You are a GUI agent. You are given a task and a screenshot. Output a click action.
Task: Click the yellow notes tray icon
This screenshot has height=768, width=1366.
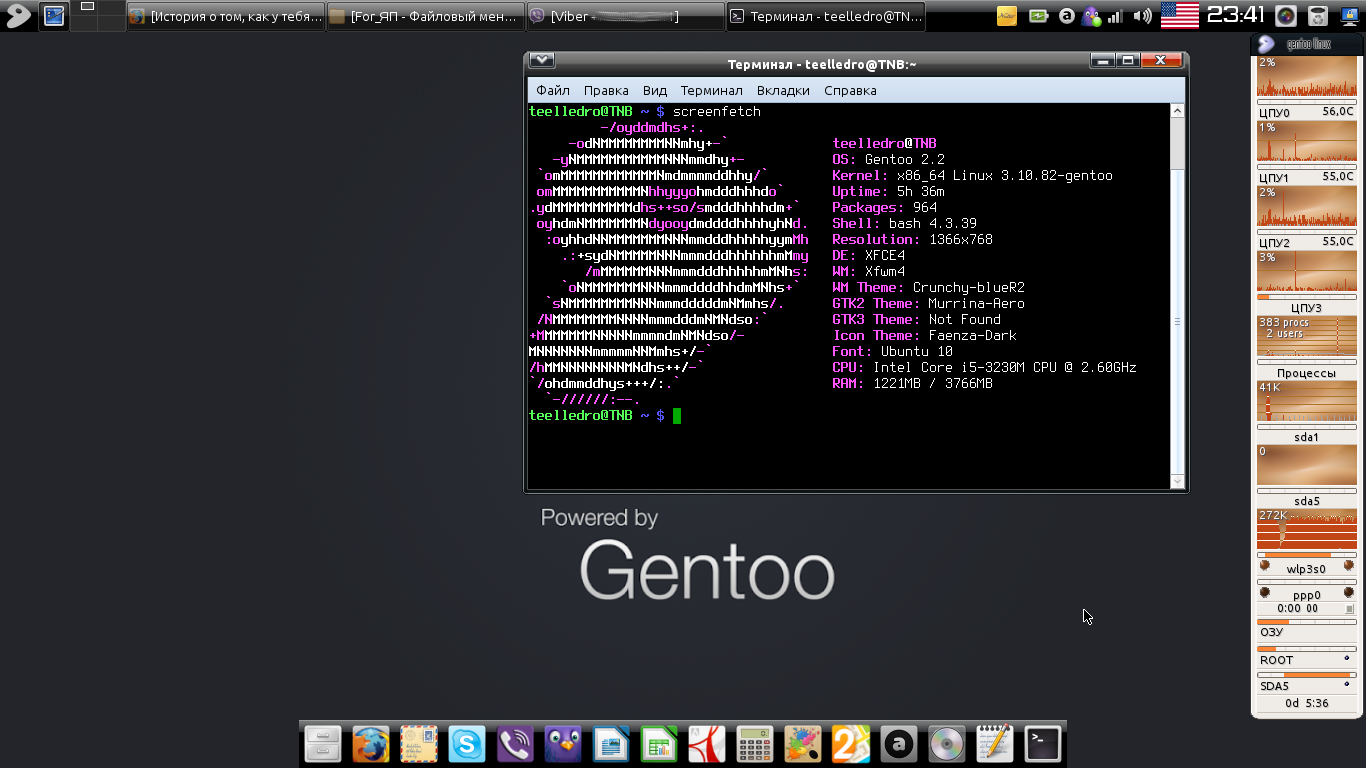pyautogui.click(x=1007, y=16)
